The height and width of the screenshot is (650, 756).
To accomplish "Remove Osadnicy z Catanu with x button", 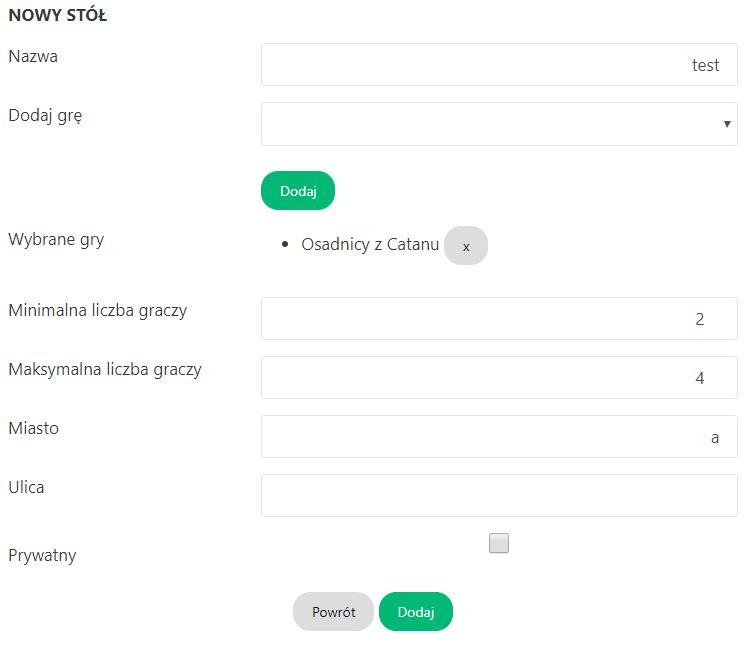I will pyautogui.click(x=465, y=245).
